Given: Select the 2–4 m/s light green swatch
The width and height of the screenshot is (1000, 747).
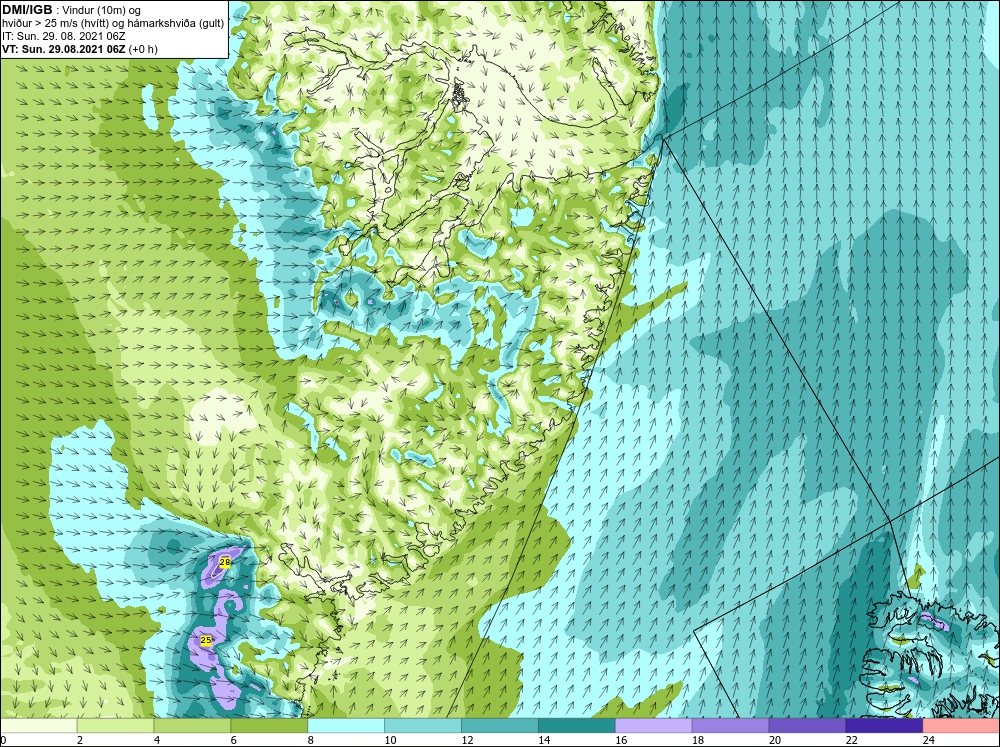Looking at the screenshot, I should (x=115, y=726).
